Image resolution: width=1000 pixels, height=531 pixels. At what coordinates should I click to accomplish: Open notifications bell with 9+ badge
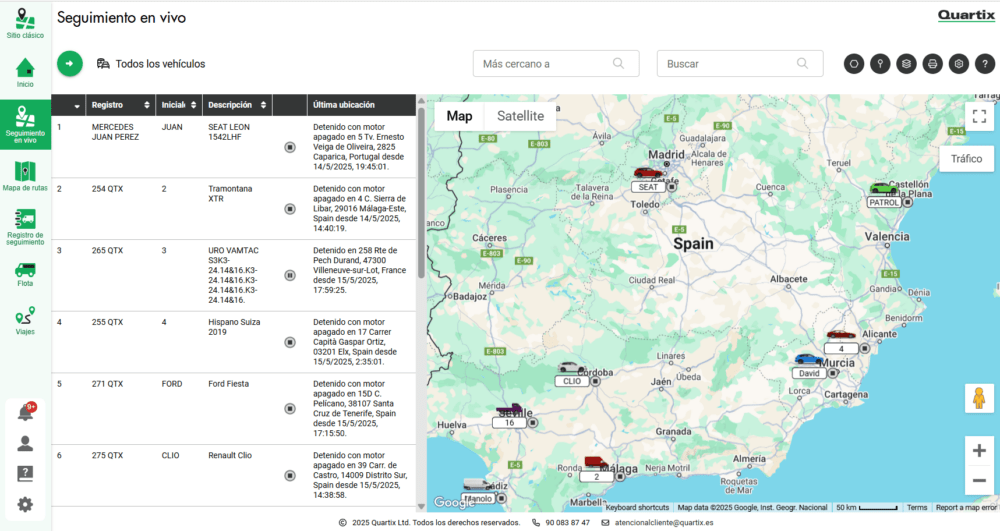coord(26,412)
